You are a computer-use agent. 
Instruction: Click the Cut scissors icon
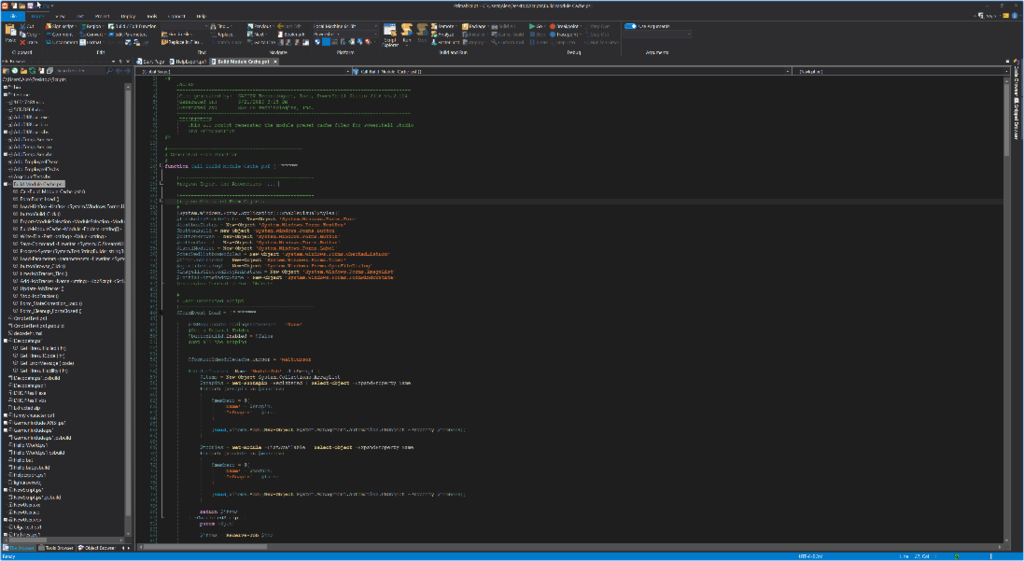click(x=23, y=26)
